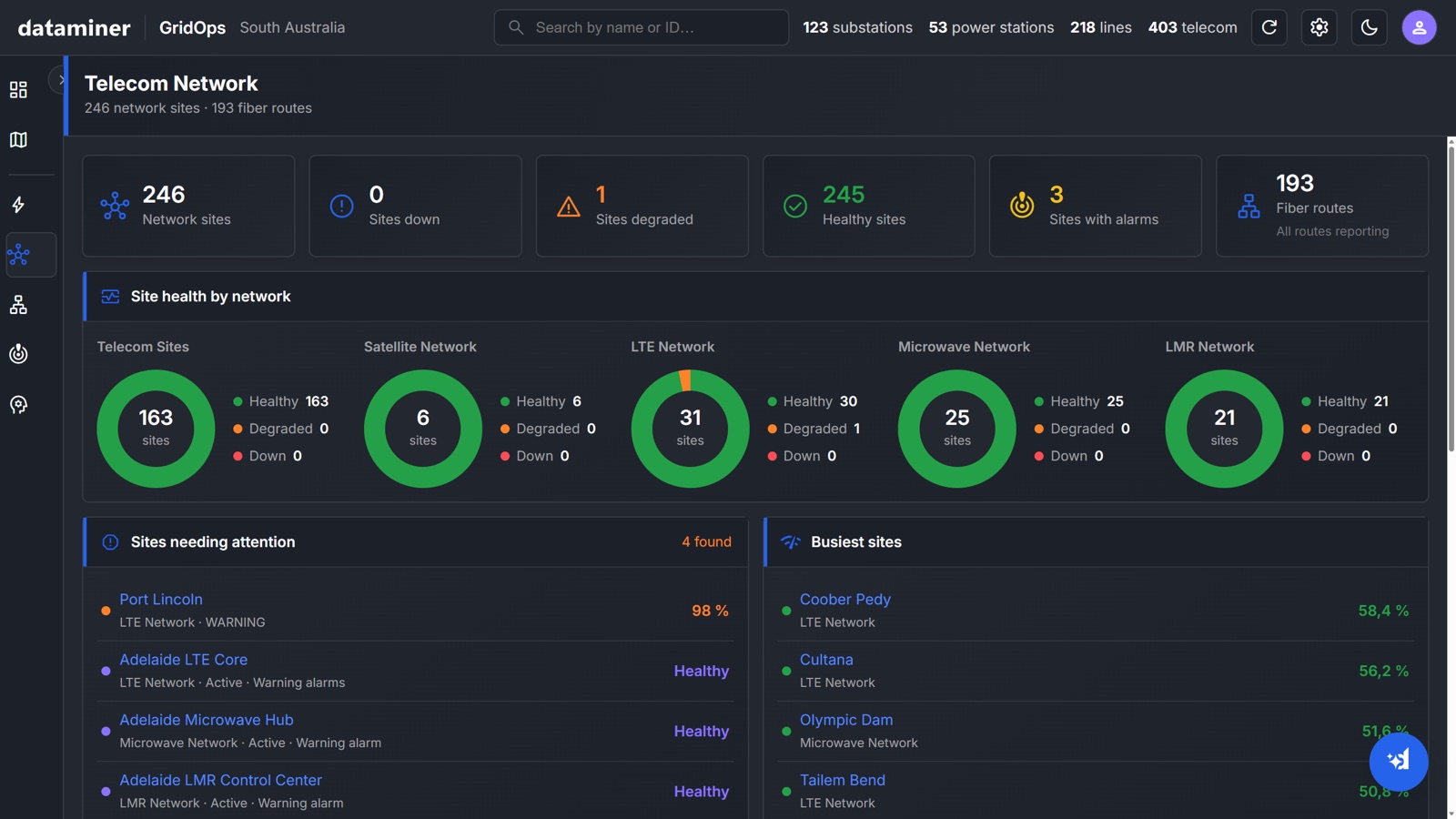Open the lightning bolt power sidebar icon
The image size is (1456, 819).
pyautogui.click(x=18, y=205)
